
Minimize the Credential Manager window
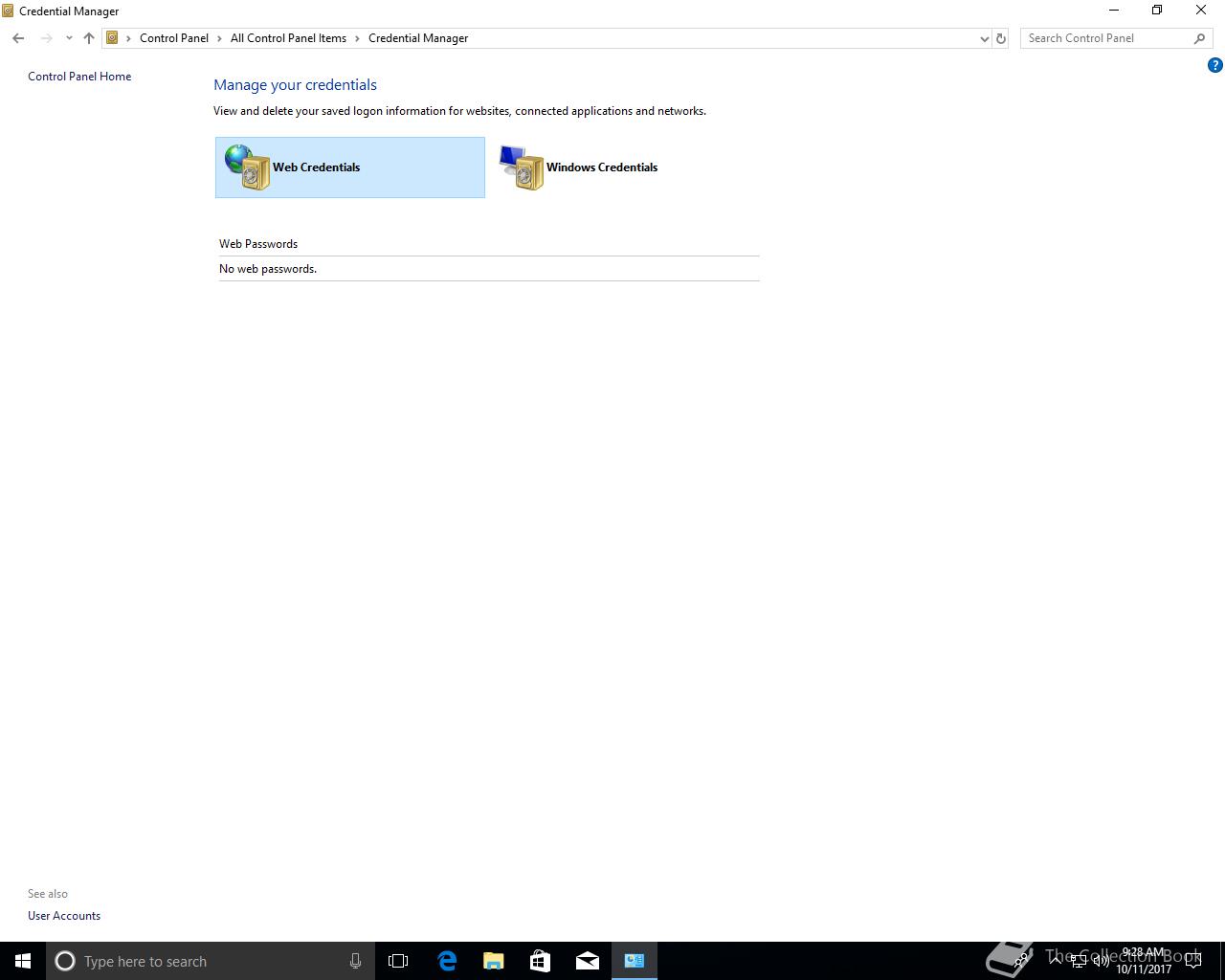tap(1113, 11)
